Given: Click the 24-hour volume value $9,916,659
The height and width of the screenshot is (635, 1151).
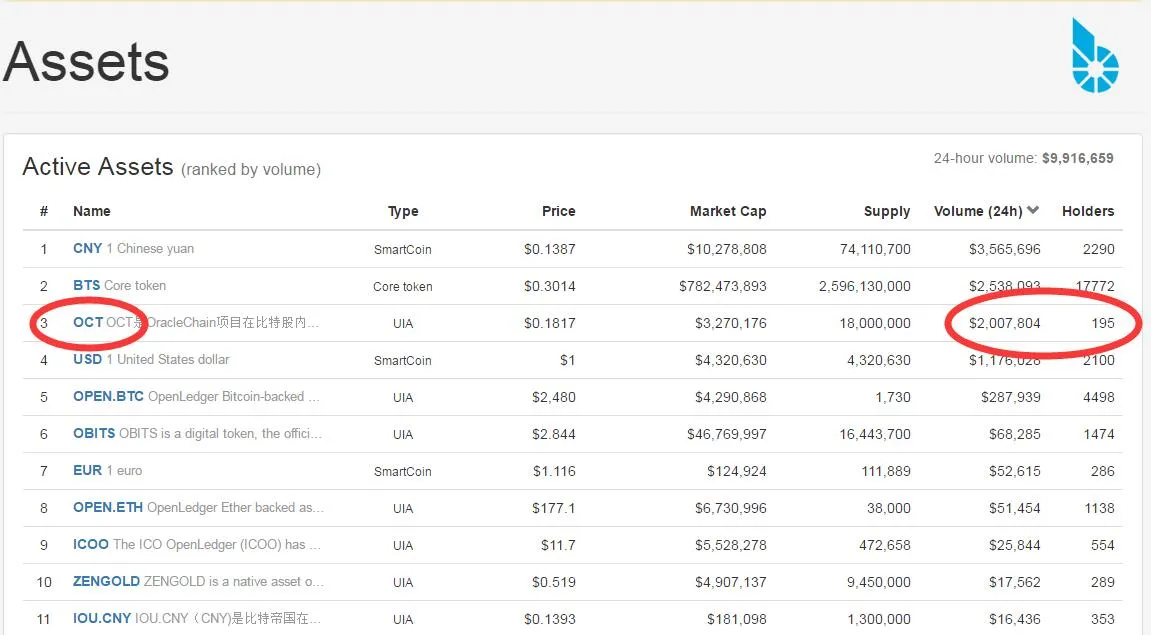Looking at the screenshot, I should point(1078,159).
